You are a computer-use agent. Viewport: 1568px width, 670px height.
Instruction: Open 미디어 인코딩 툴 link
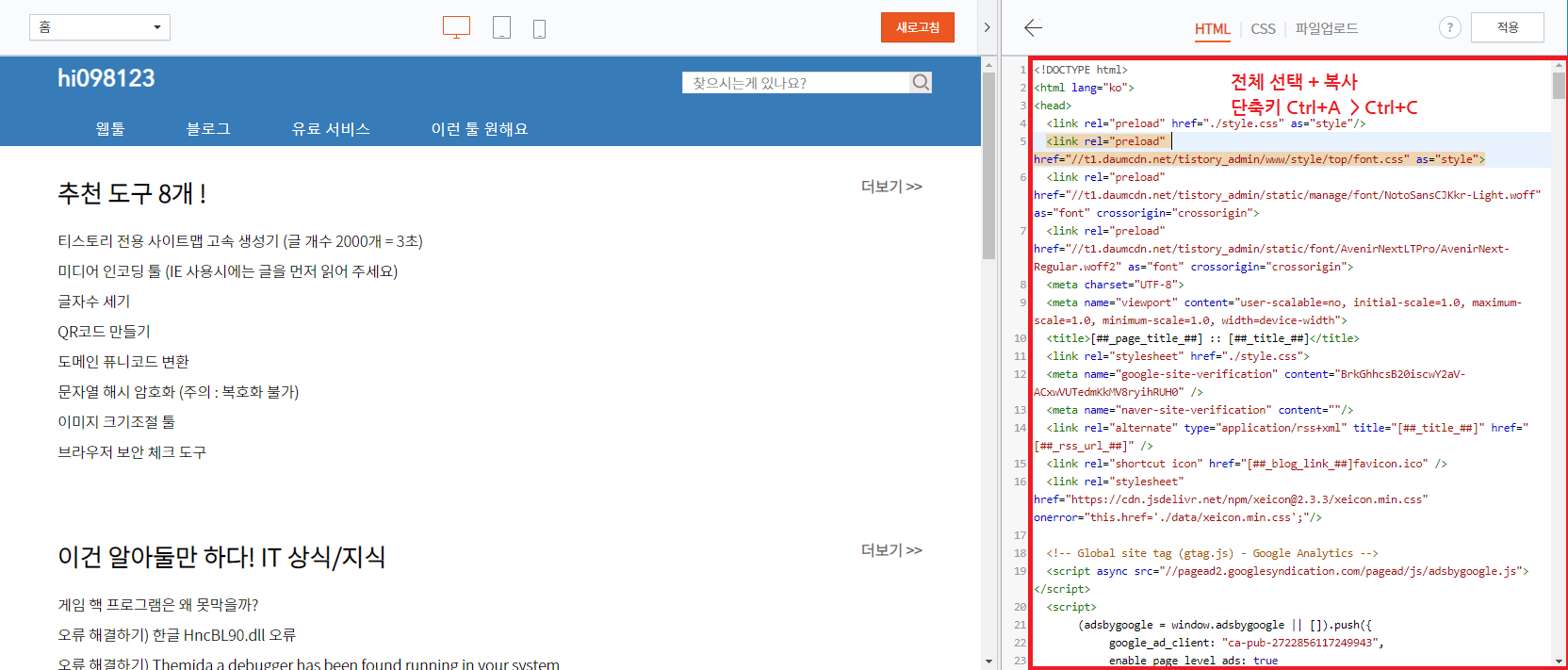pos(228,271)
